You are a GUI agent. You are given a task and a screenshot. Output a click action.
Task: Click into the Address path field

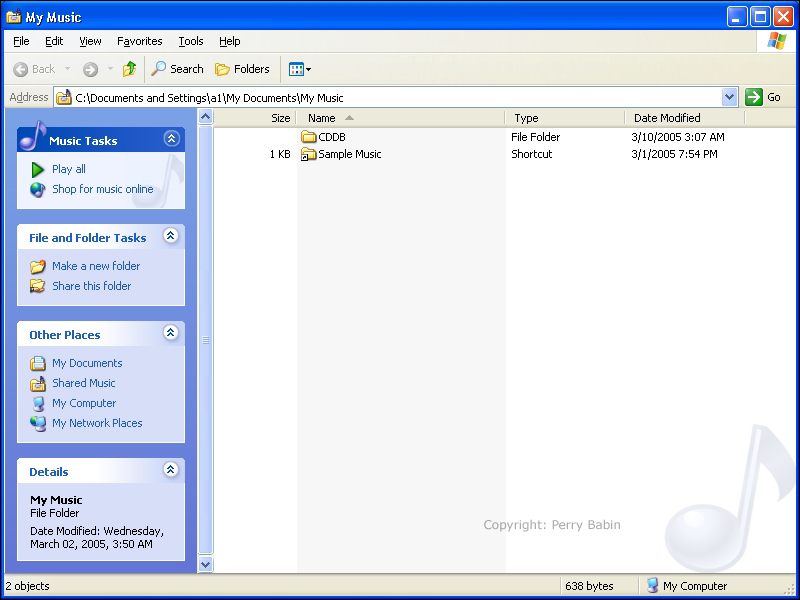point(395,97)
